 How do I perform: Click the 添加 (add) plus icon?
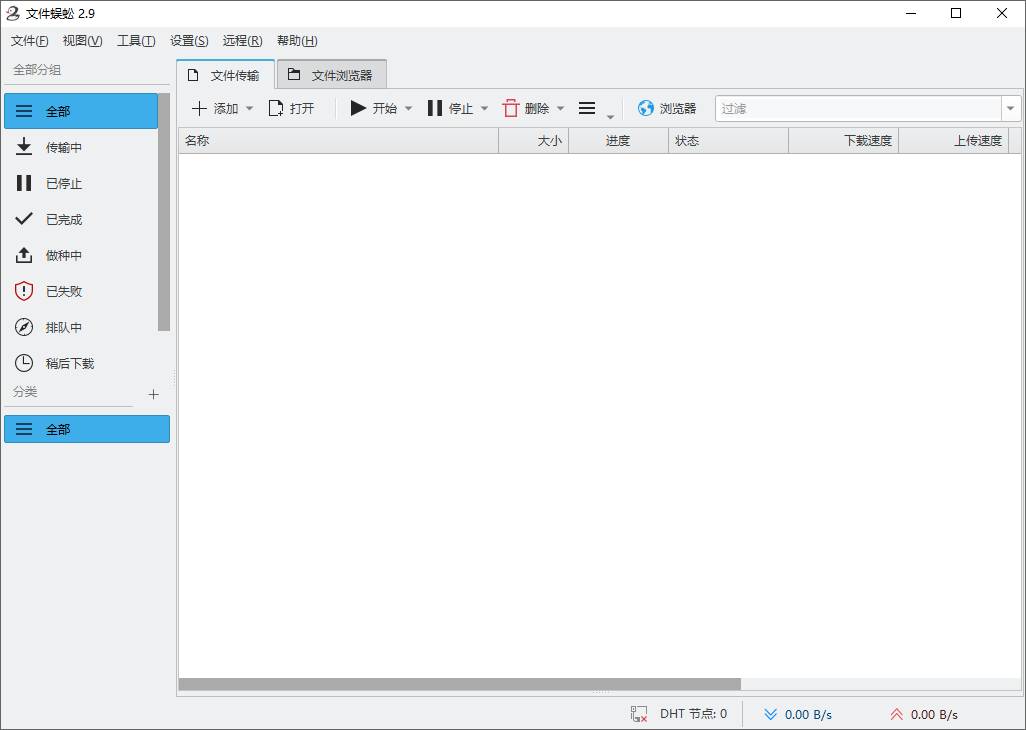point(199,109)
